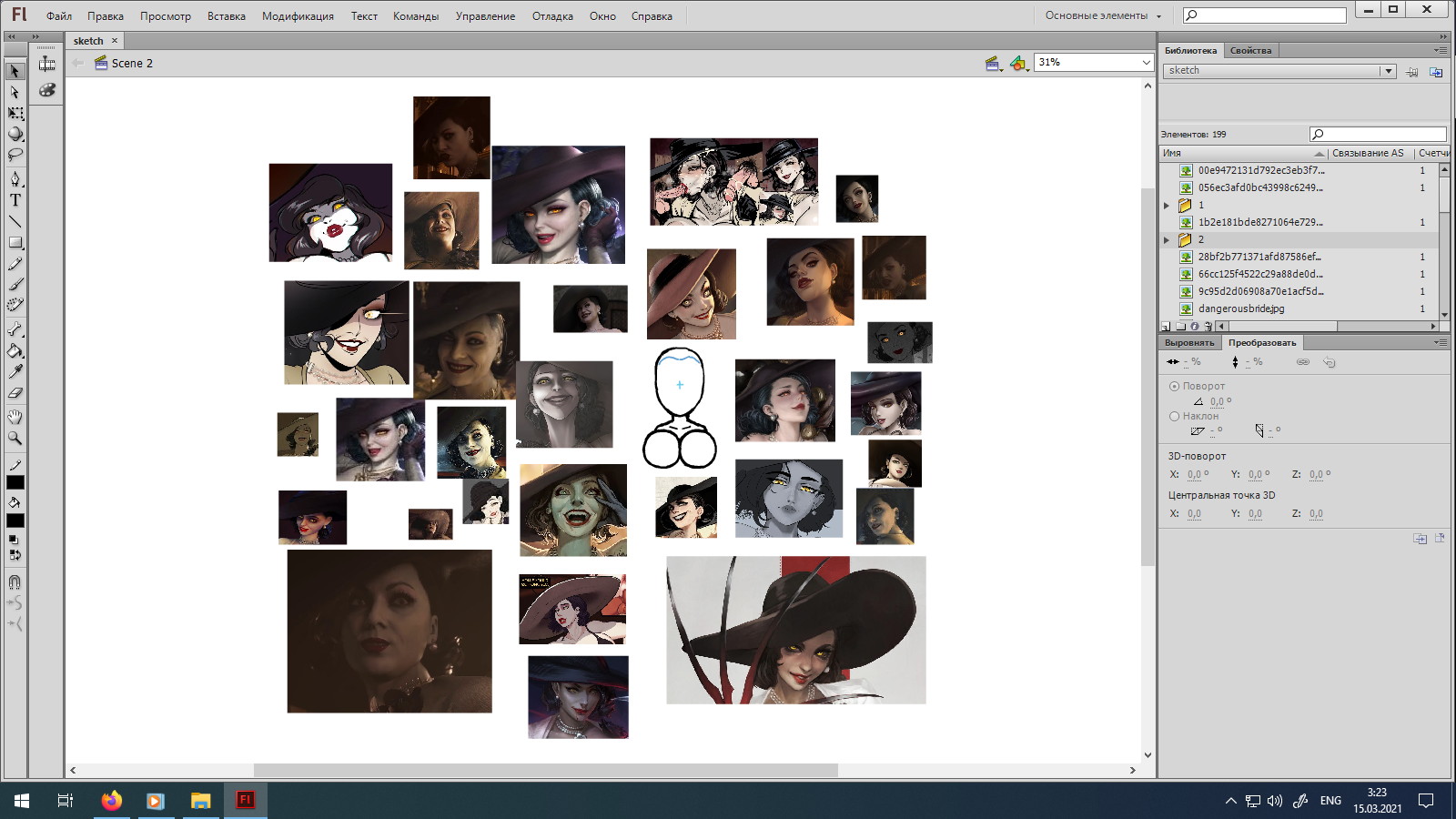
Task: Open the fill color swatch
Action: (15, 521)
